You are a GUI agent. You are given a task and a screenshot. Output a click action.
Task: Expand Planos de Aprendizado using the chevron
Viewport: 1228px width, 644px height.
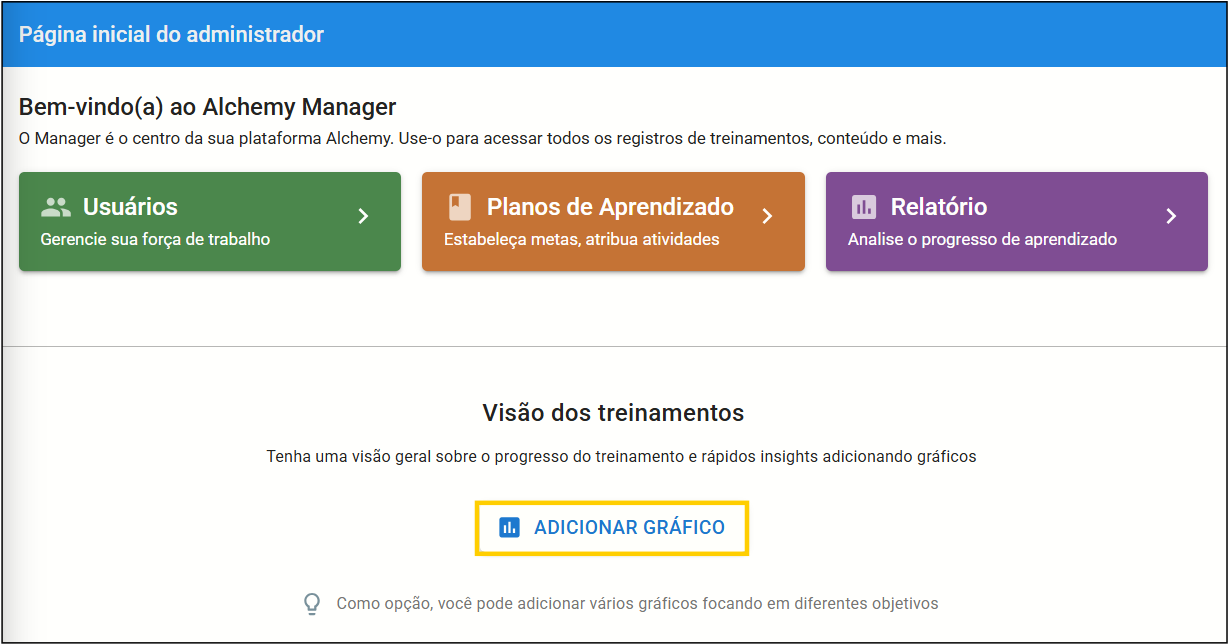(x=767, y=216)
